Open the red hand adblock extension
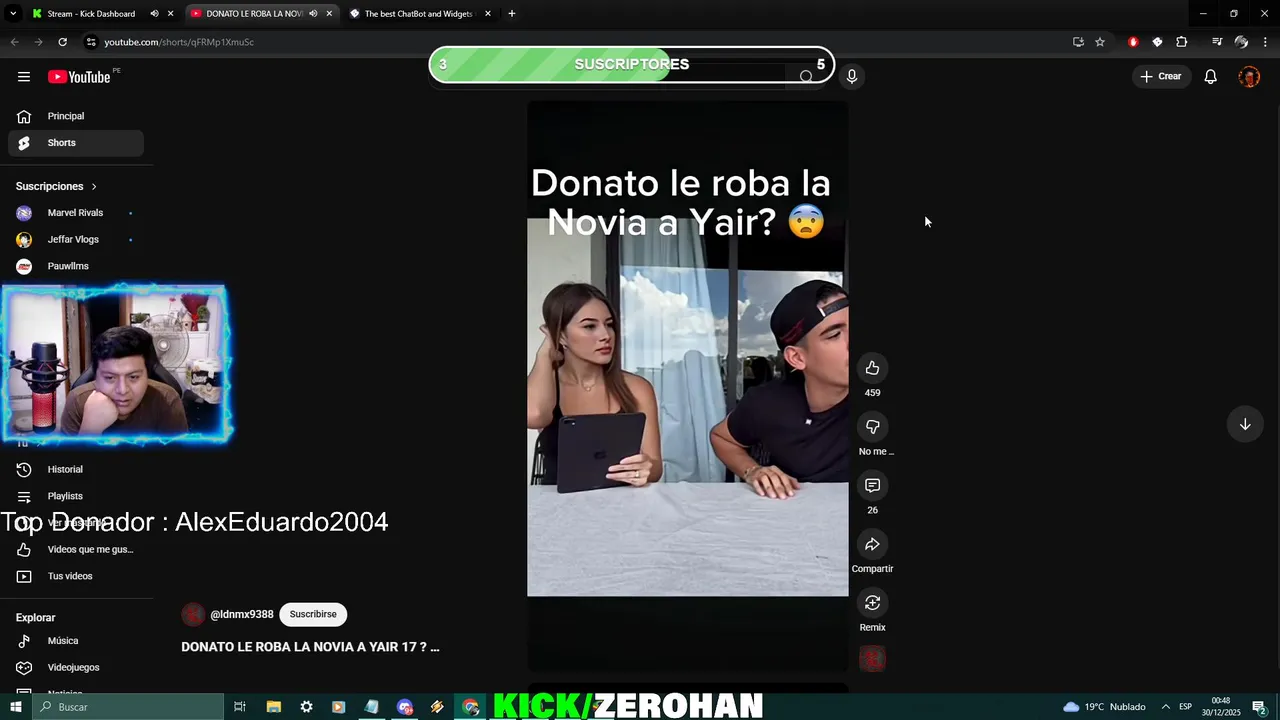The width and height of the screenshot is (1280, 720). (1133, 42)
